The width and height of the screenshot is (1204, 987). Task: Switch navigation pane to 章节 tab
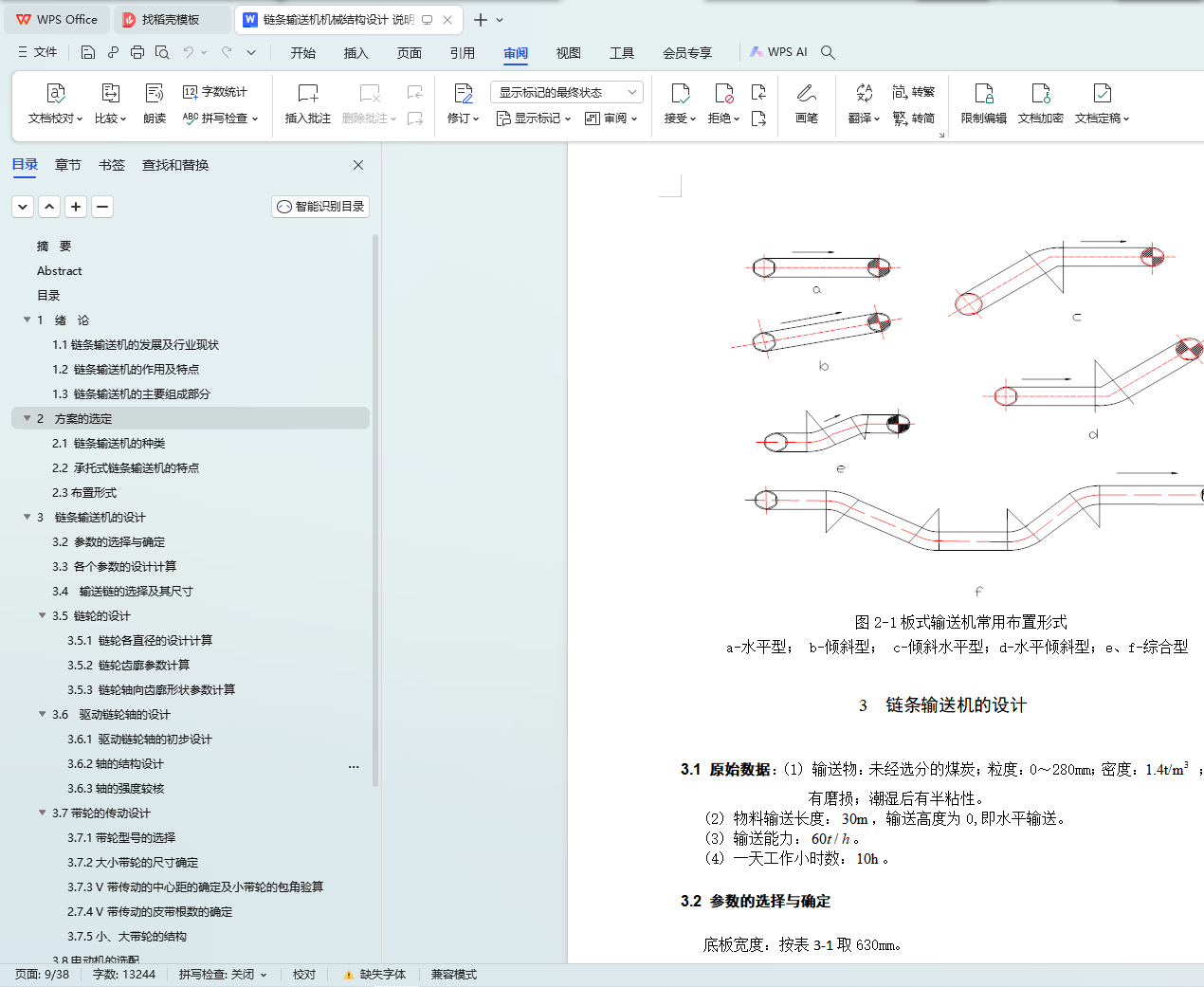(68, 165)
